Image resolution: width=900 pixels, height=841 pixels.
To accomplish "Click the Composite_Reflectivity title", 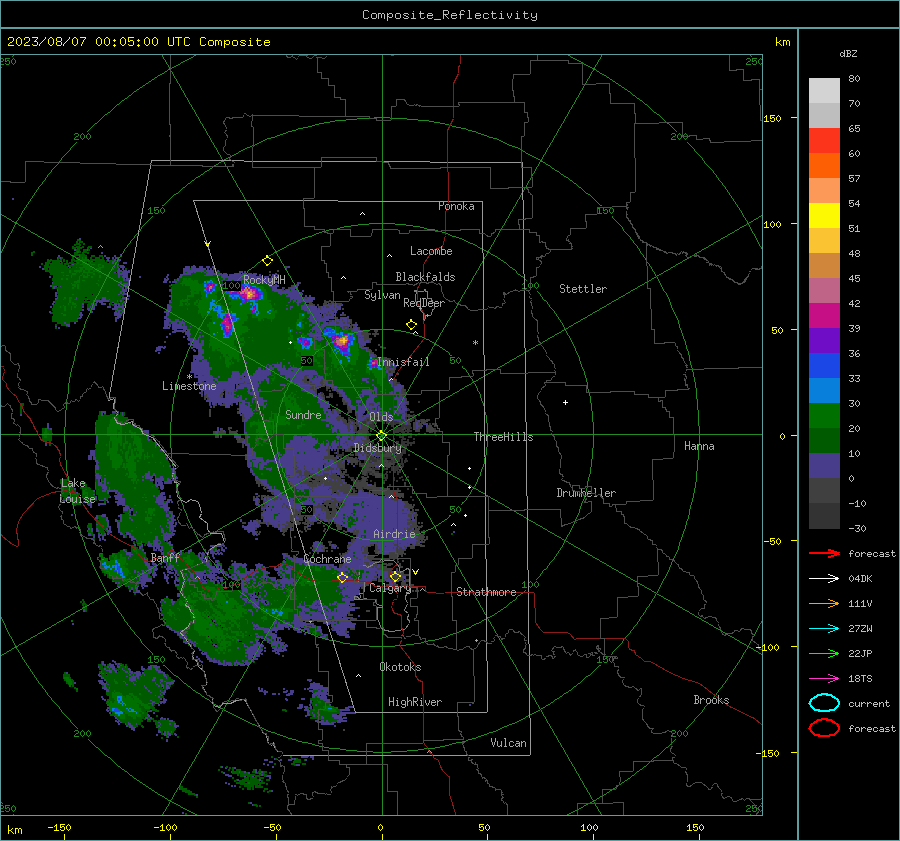I will [x=450, y=15].
